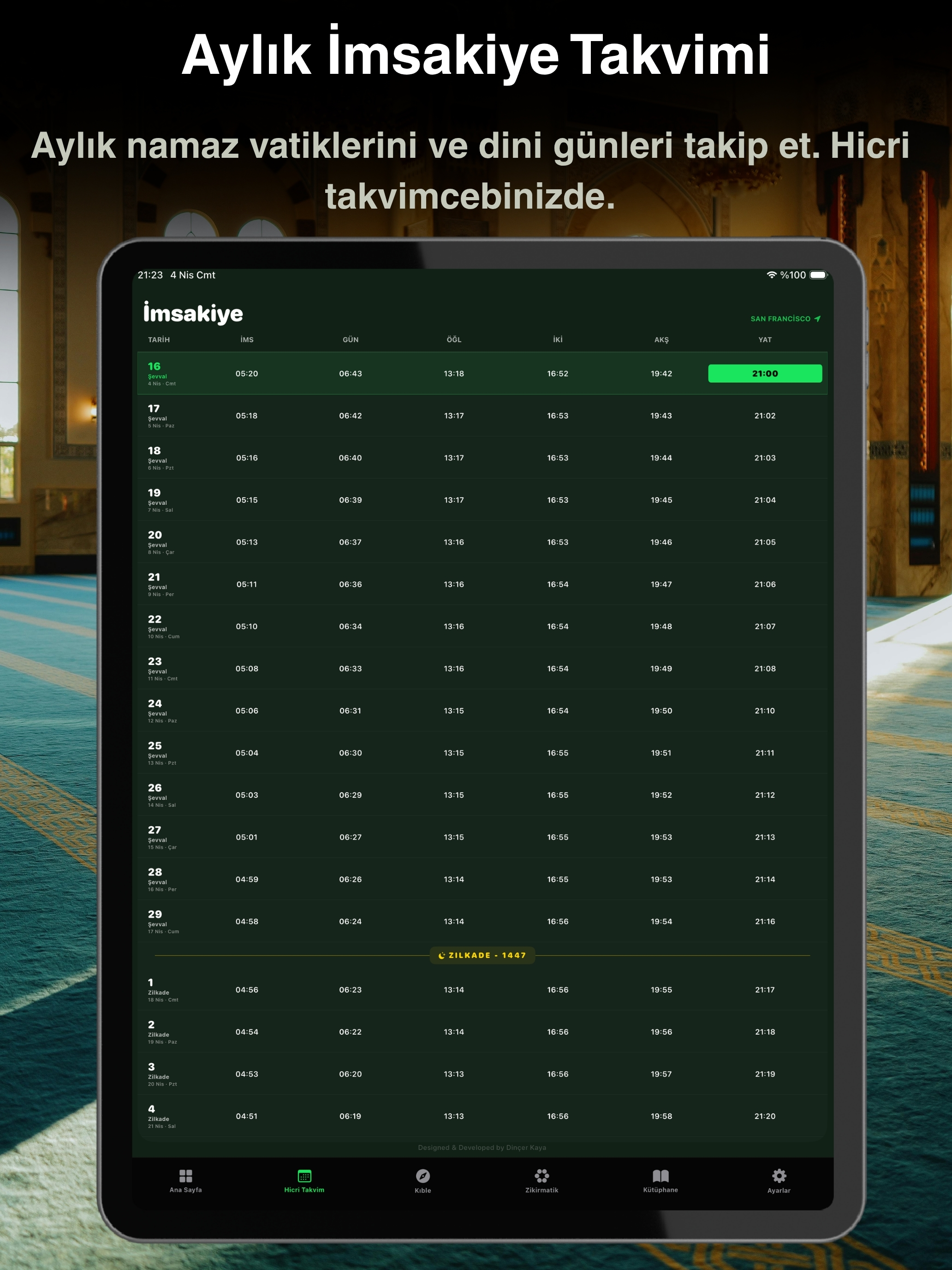Open the Kütüphane book icon

(660, 1176)
